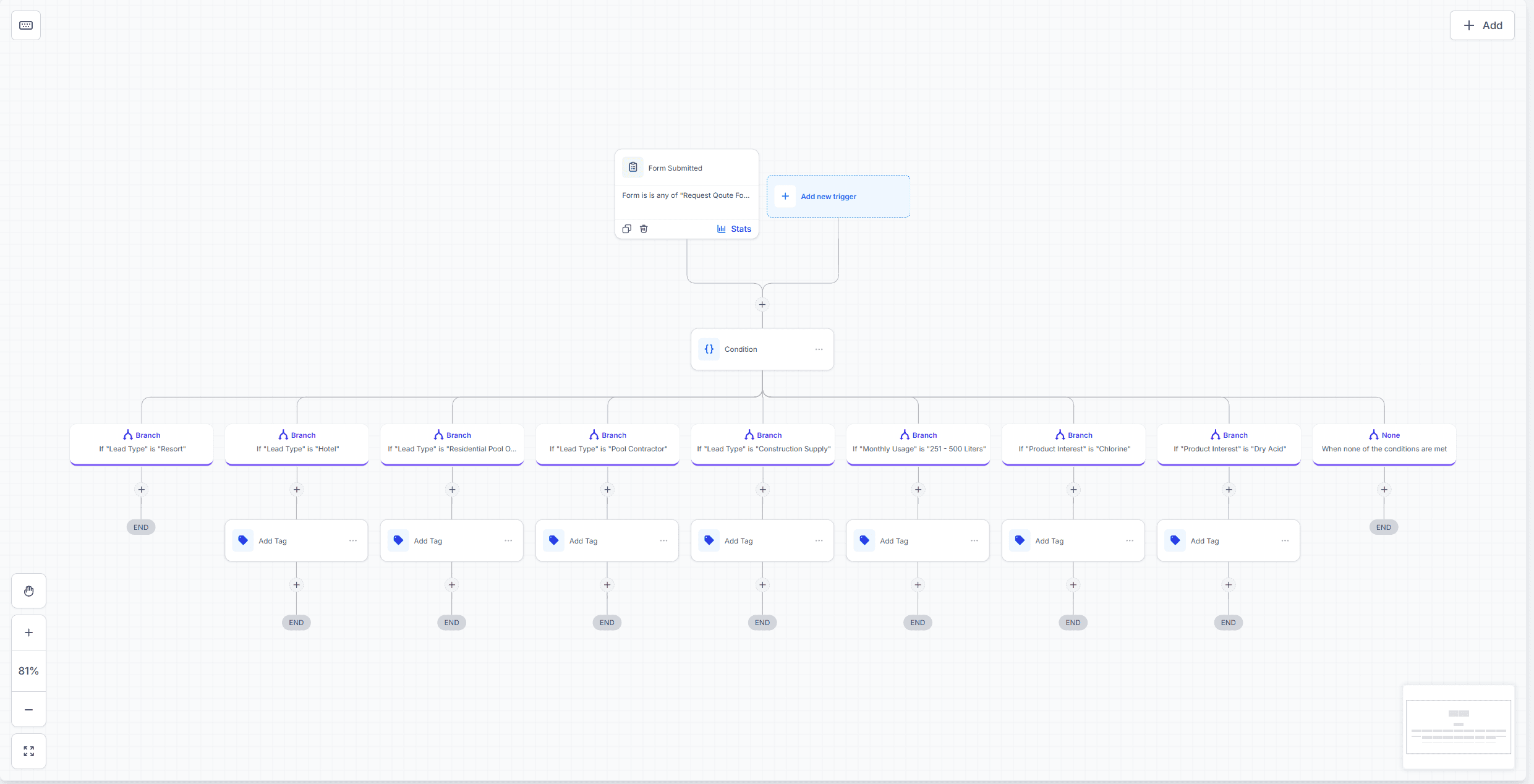Open the Monthly Usage 251 - 500 Liters branch

point(918,444)
